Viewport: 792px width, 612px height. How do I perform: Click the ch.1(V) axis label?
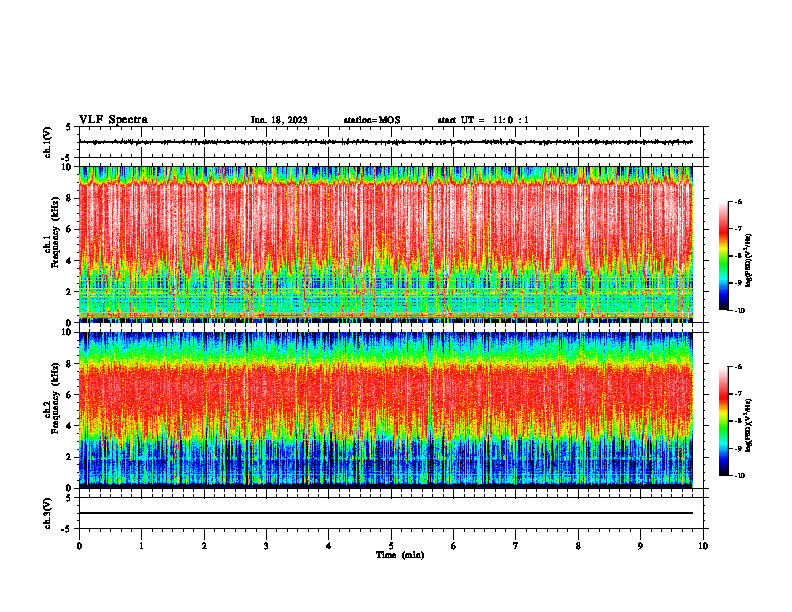(48, 142)
